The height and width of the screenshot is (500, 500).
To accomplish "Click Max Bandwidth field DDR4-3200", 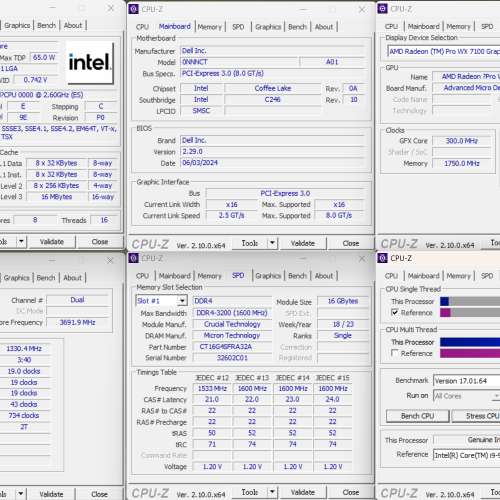I will point(232,313).
